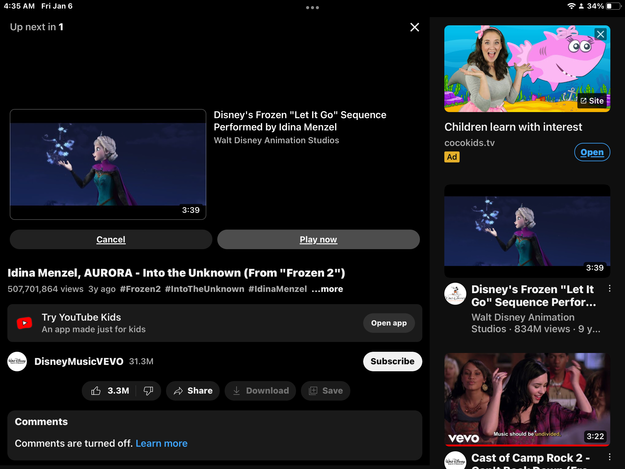Screen dimensions: 625x469
Task: Open Children learn with interest ad title
Action: 513,127
